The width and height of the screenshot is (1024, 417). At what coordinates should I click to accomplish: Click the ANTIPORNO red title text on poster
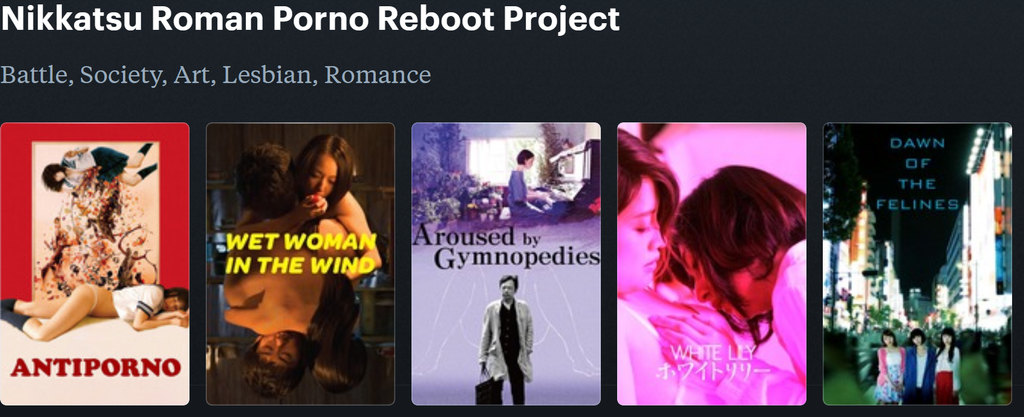pos(95,368)
